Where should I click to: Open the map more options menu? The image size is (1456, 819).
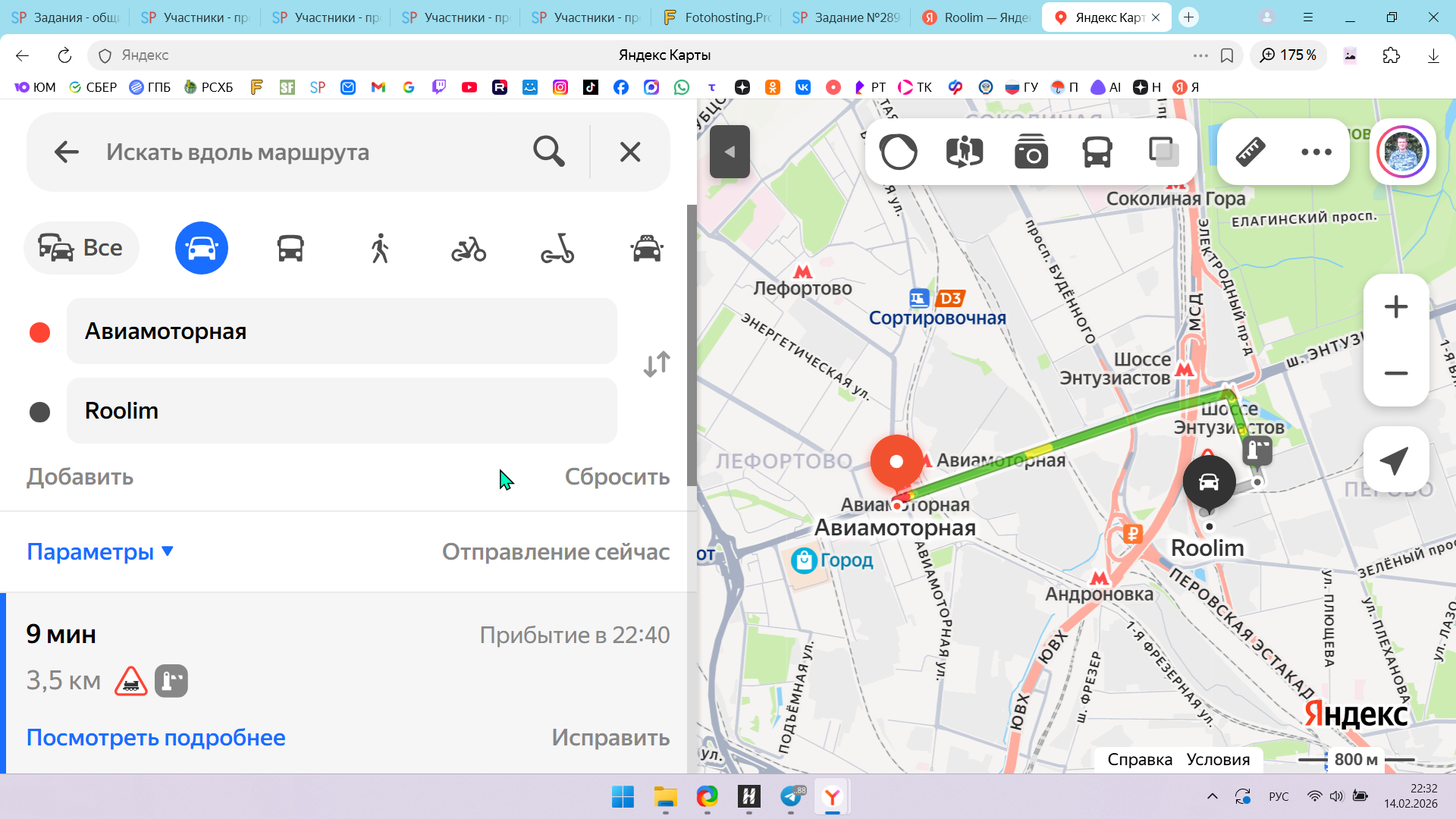tap(1316, 152)
